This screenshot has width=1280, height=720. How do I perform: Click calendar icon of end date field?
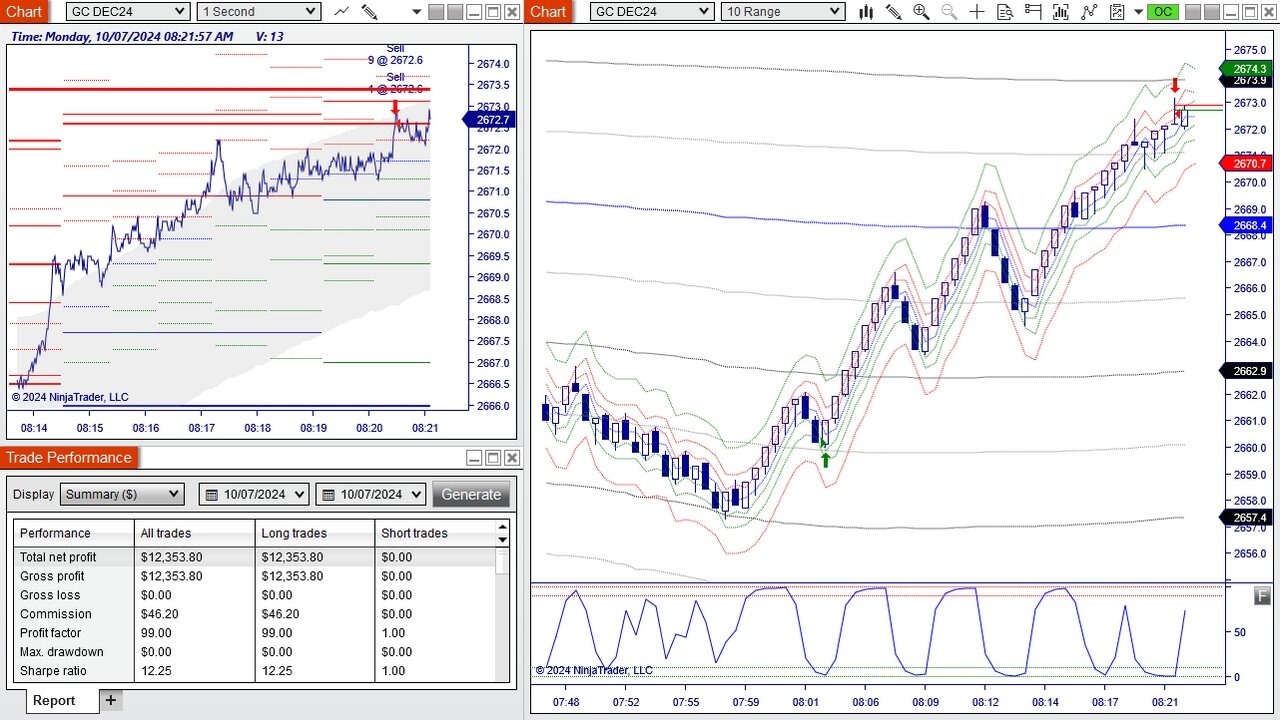(x=328, y=494)
